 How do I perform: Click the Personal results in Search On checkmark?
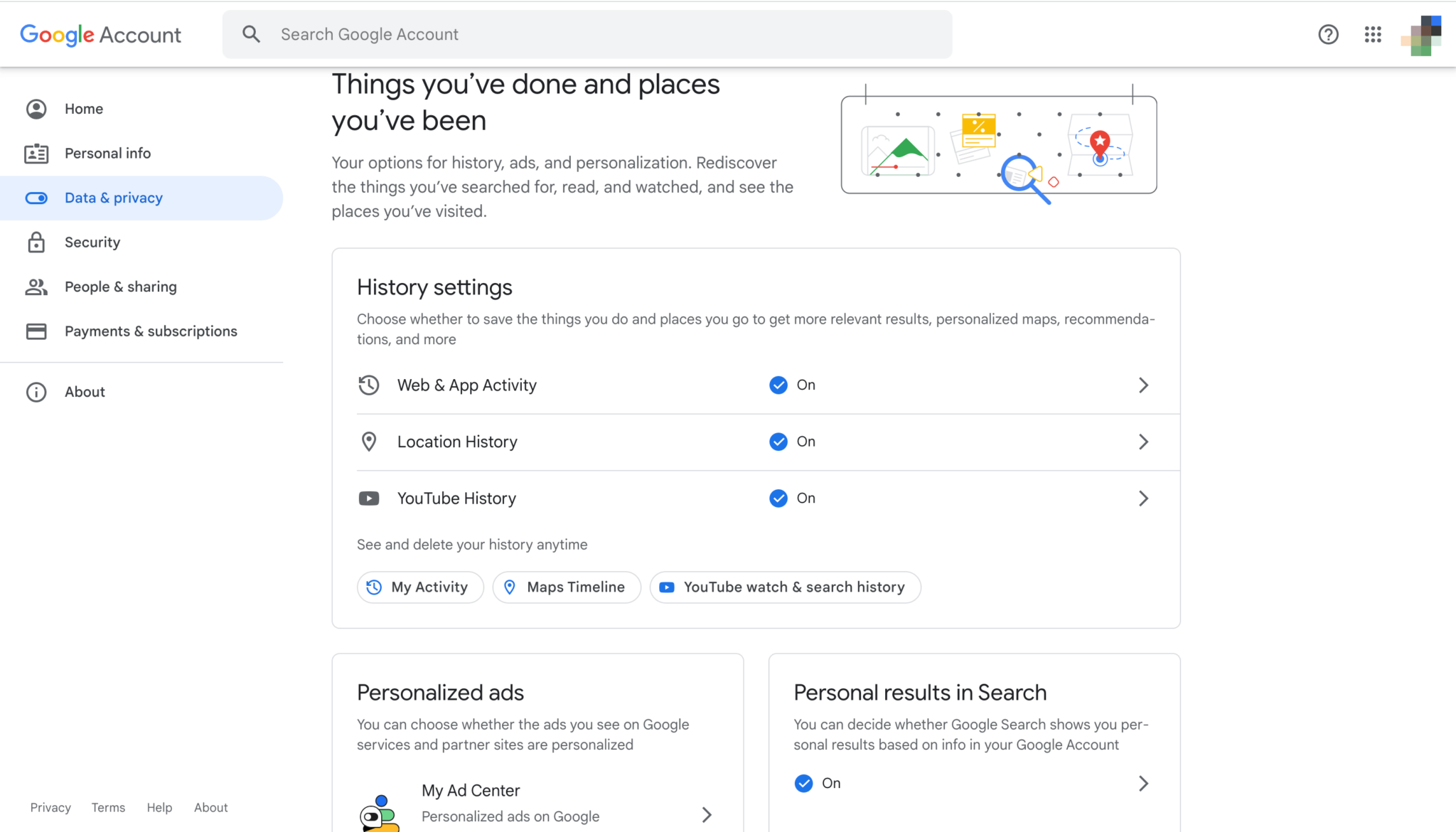[803, 783]
